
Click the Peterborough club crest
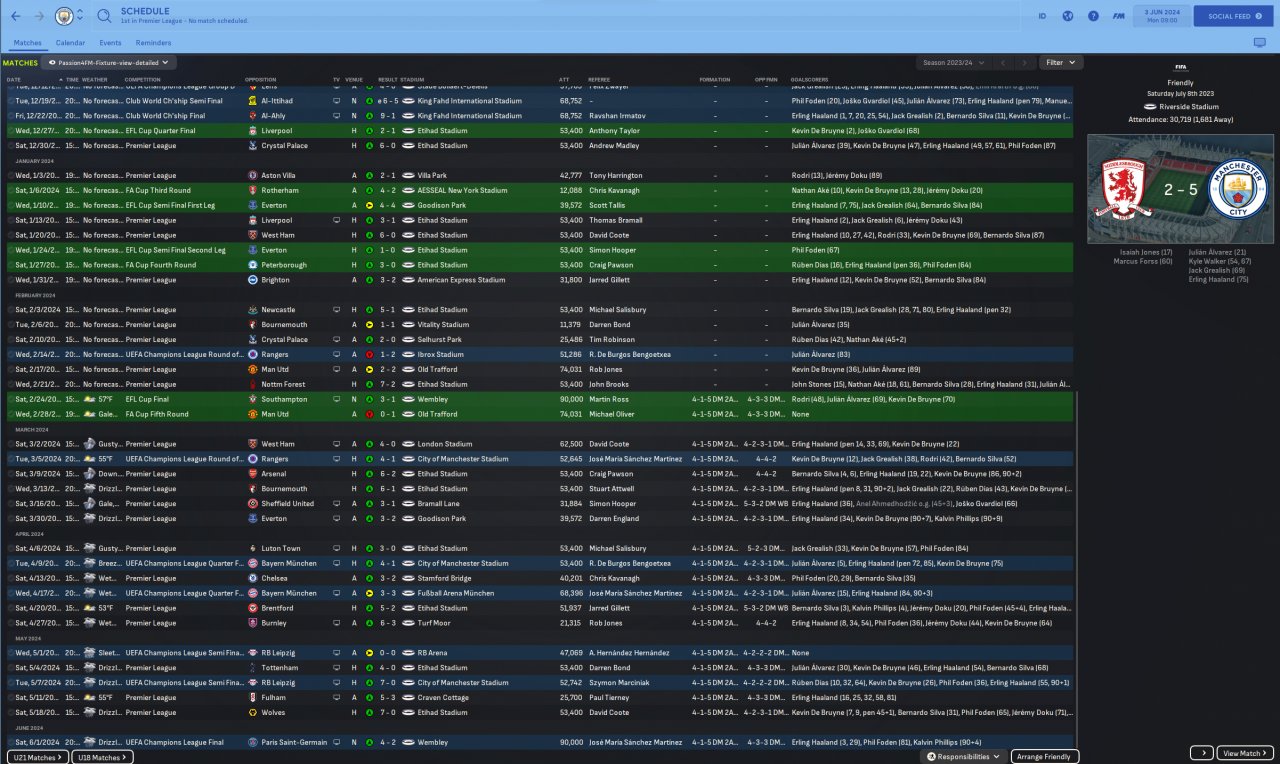(x=252, y=265)
